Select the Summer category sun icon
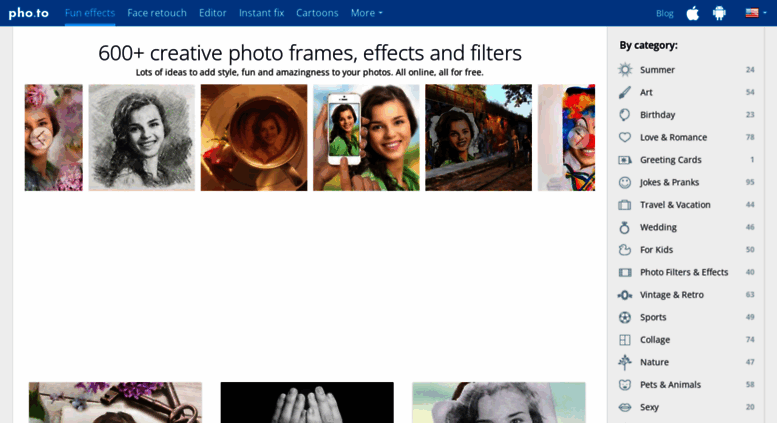The height and width of the screenshot is (423, 777). [x=625, y=70]
